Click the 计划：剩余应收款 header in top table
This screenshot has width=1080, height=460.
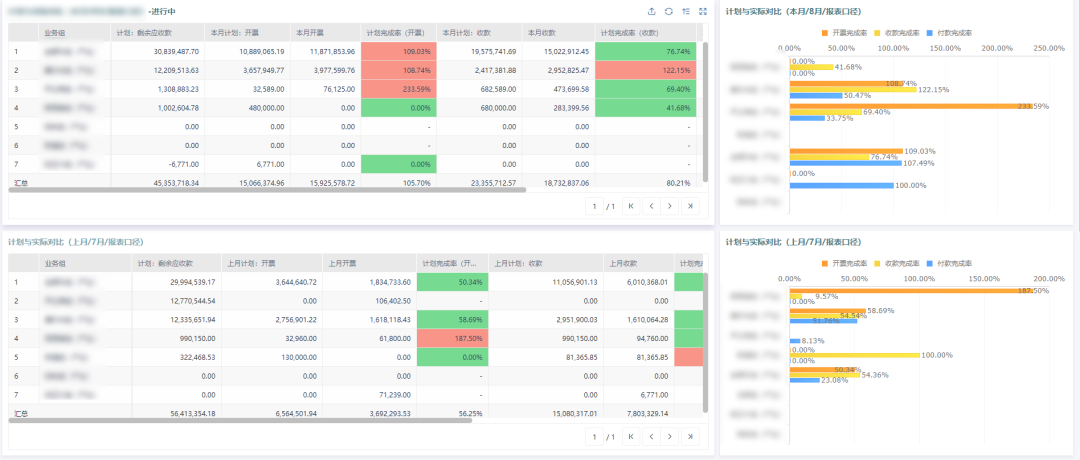pyautogui.click(x=158, y=32)
